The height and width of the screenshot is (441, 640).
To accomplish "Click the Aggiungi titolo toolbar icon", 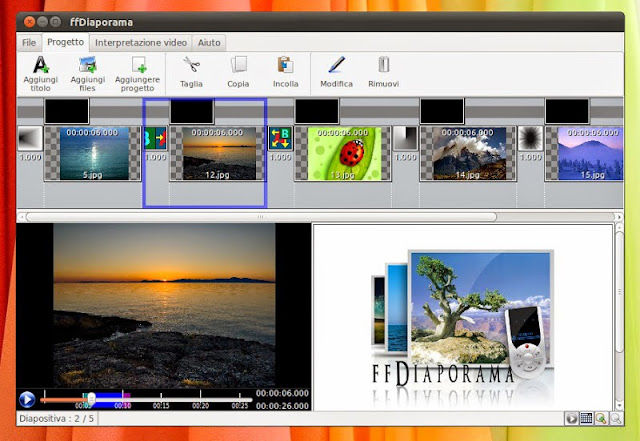I will point(40,65).
